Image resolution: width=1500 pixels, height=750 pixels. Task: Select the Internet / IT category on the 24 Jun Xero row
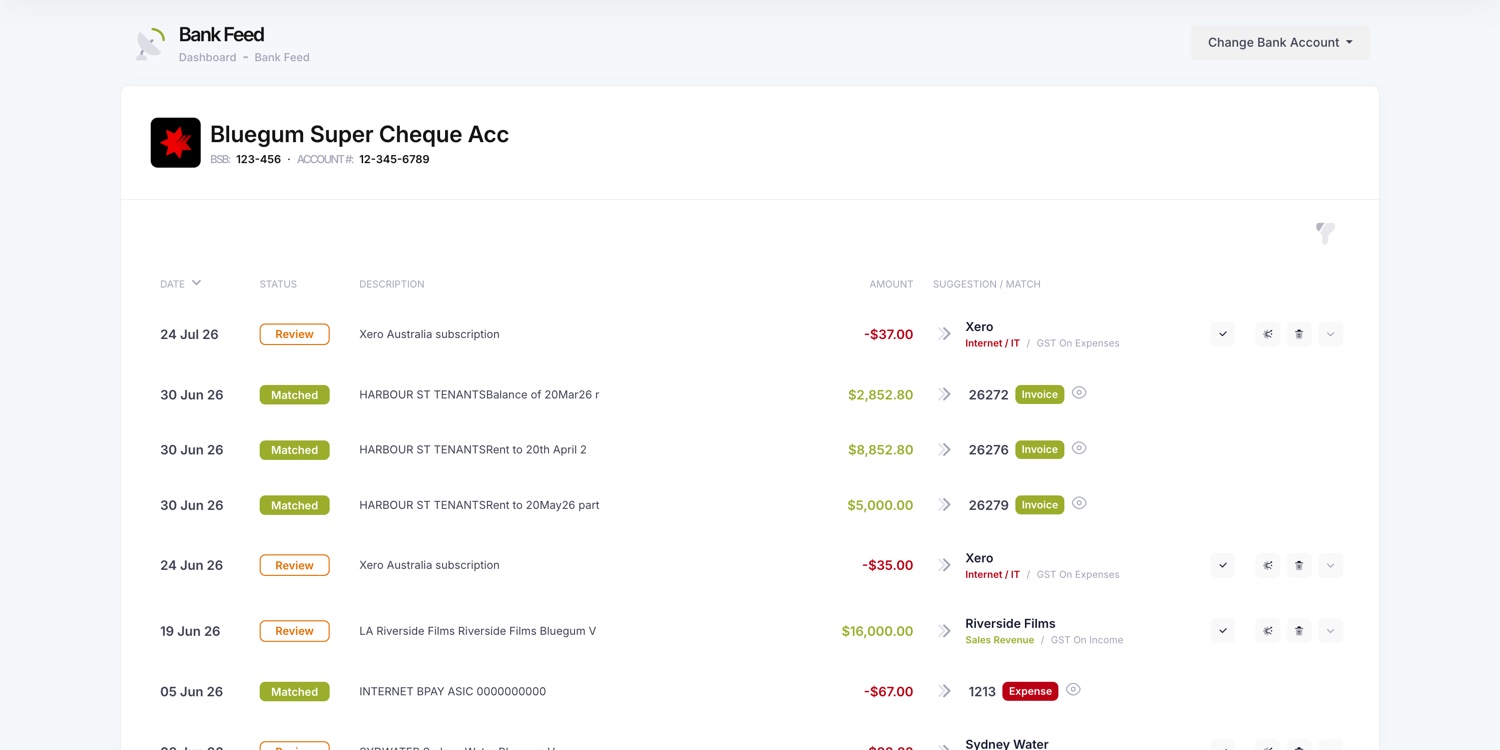click(992, 574)
